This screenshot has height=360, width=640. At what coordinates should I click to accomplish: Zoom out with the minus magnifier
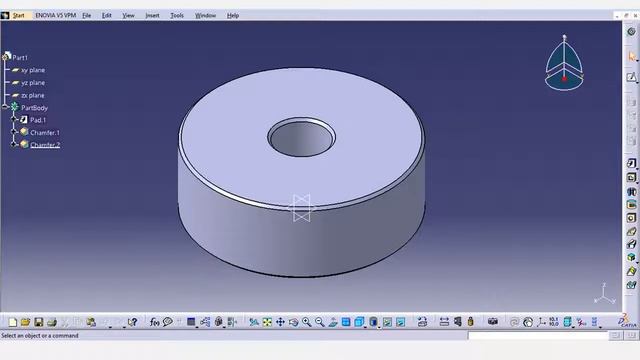[320, 322]
